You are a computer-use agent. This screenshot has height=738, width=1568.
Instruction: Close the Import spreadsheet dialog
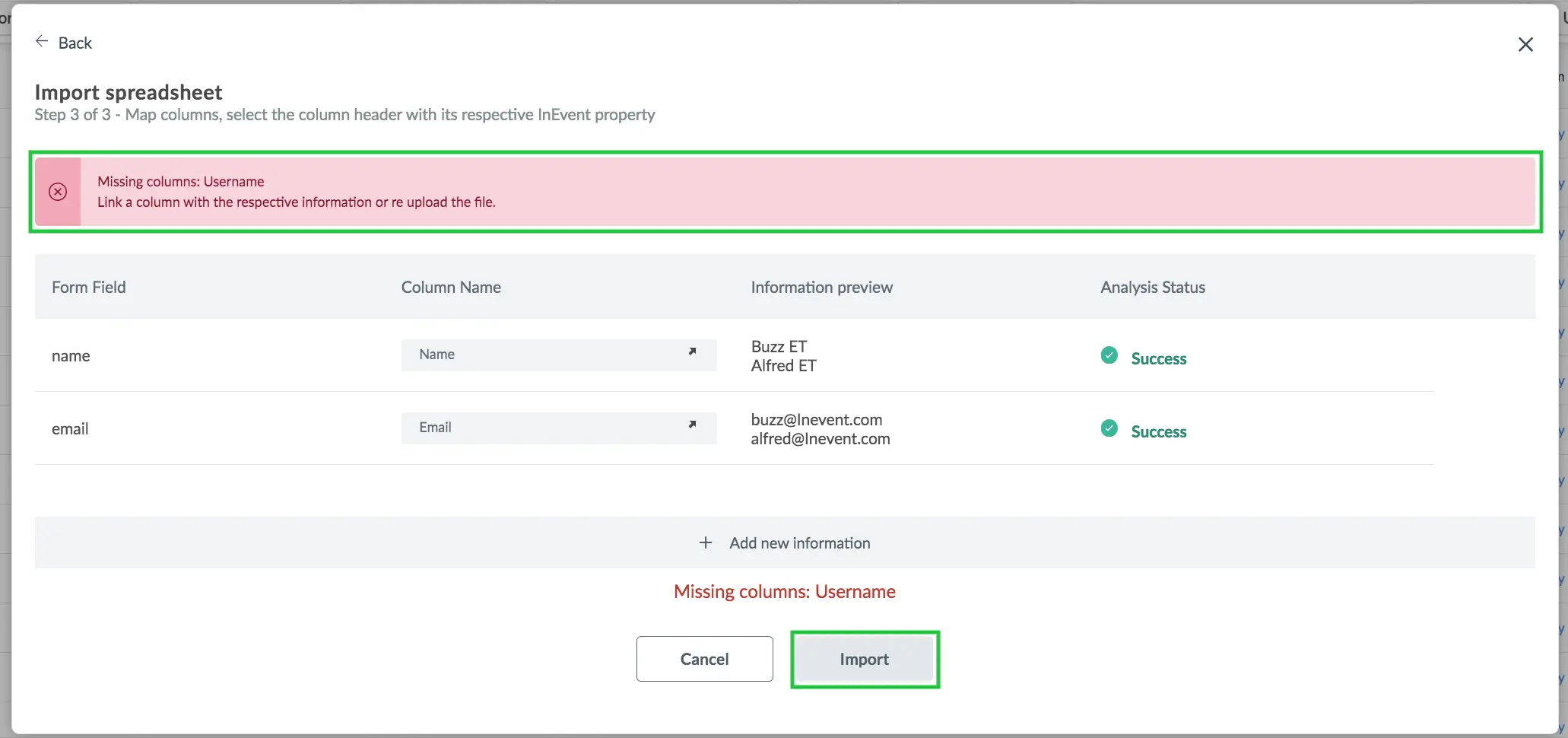click(1525, 45)
